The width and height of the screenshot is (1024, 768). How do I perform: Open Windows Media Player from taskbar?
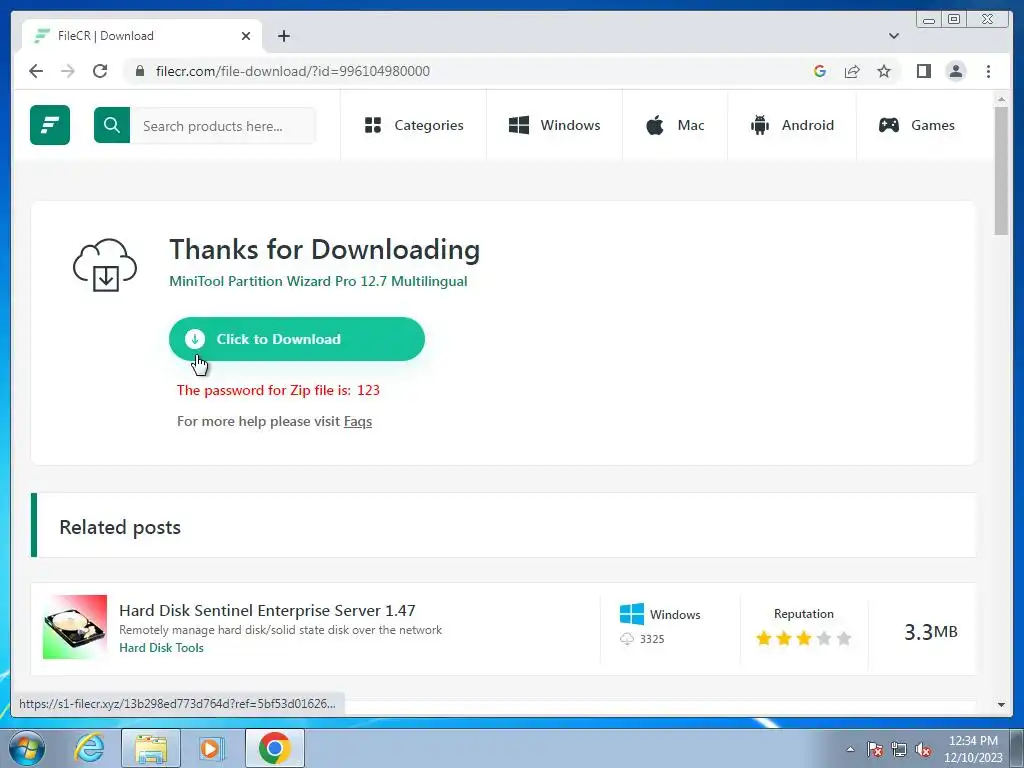click(211, 748)
